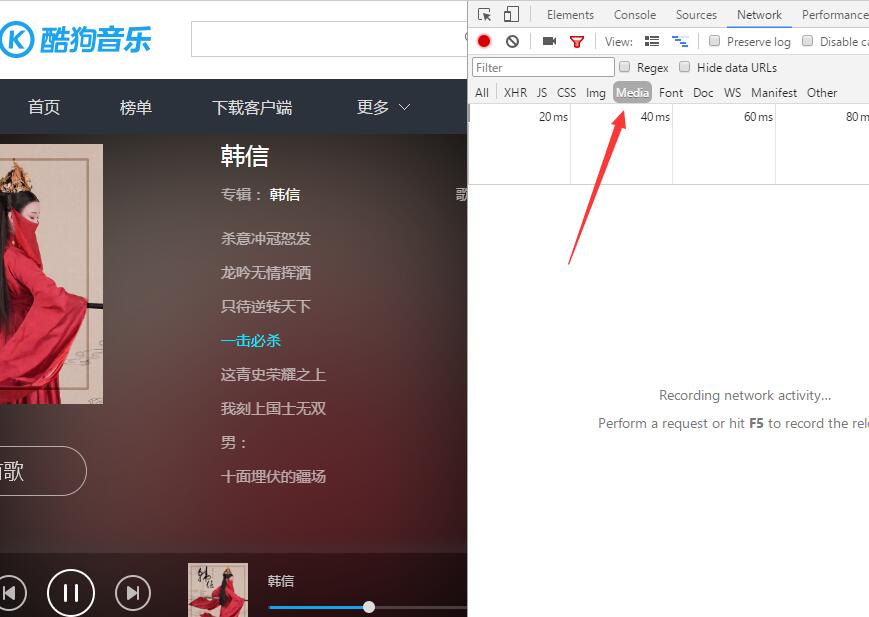Switch to the Console panel
Screen dimensions: 869x617
click(634, 14)
